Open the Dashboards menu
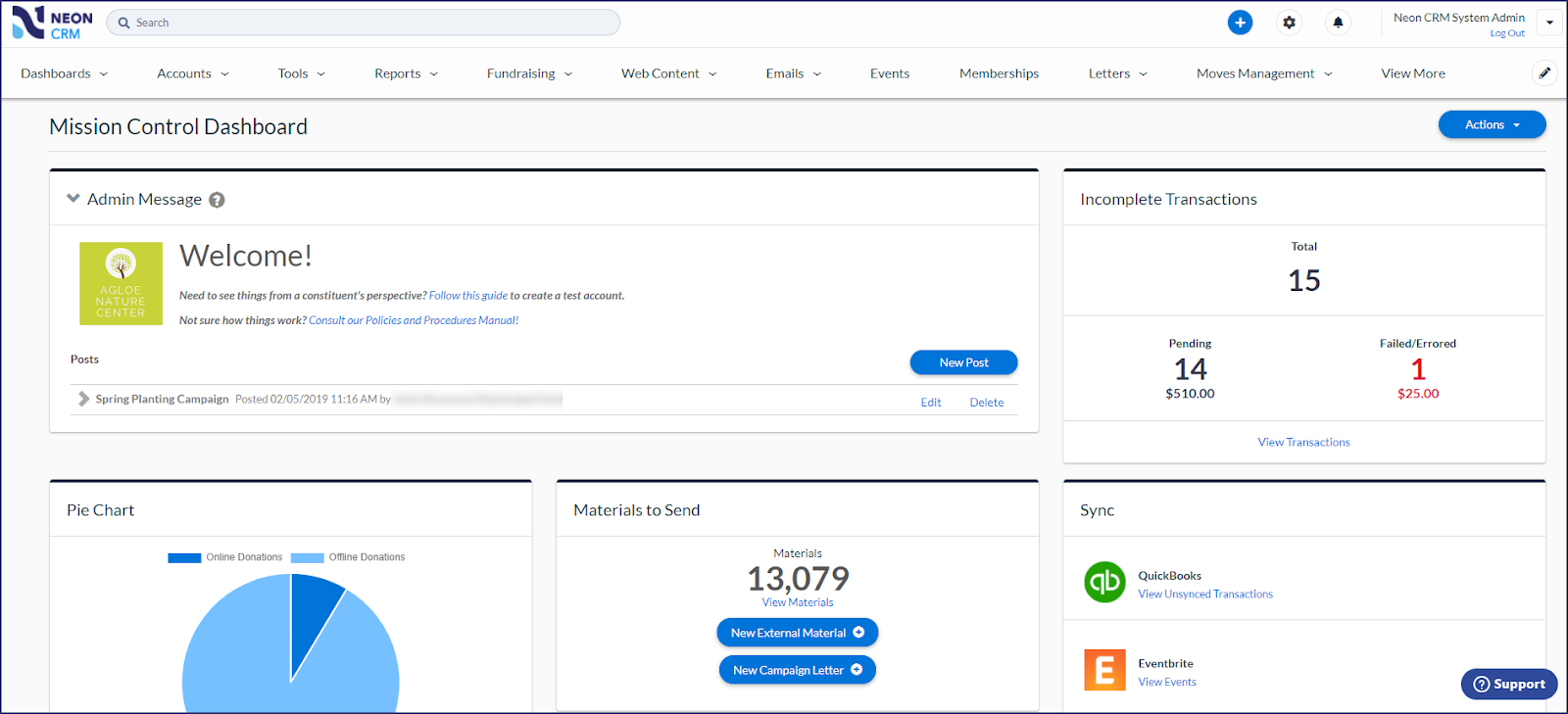The image size is (1568, 714). (x=65, y=73)
